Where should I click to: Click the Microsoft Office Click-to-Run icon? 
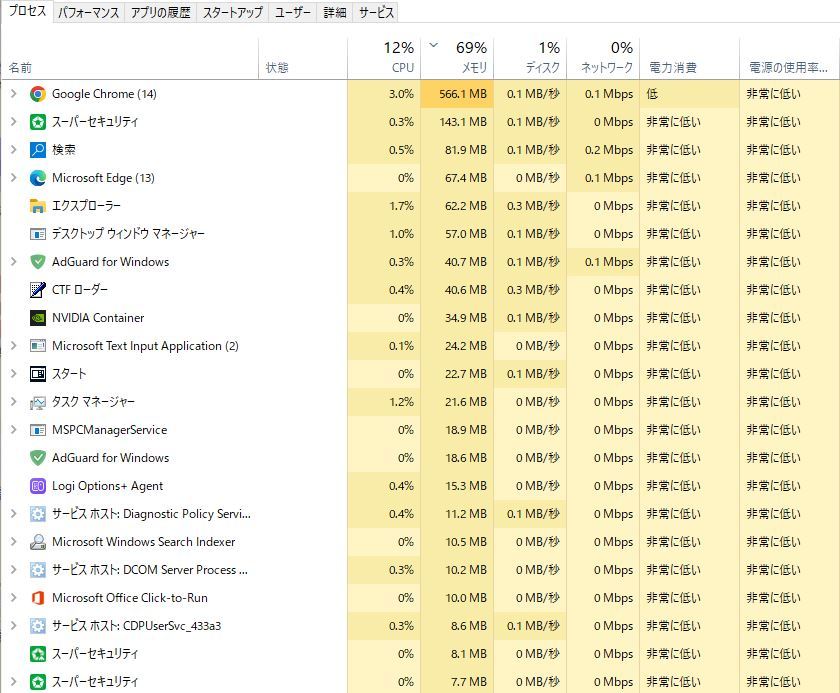point(38,598)
